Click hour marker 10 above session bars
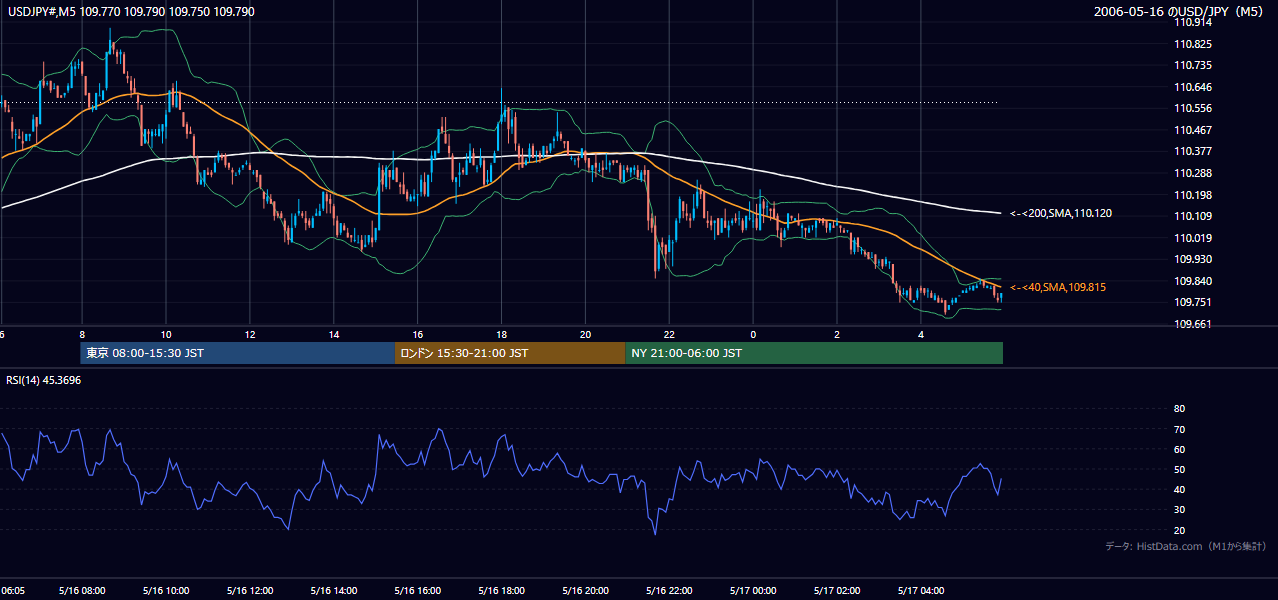Image resolution: width=1278 pixels, height=600 pixels. [166, 334]
